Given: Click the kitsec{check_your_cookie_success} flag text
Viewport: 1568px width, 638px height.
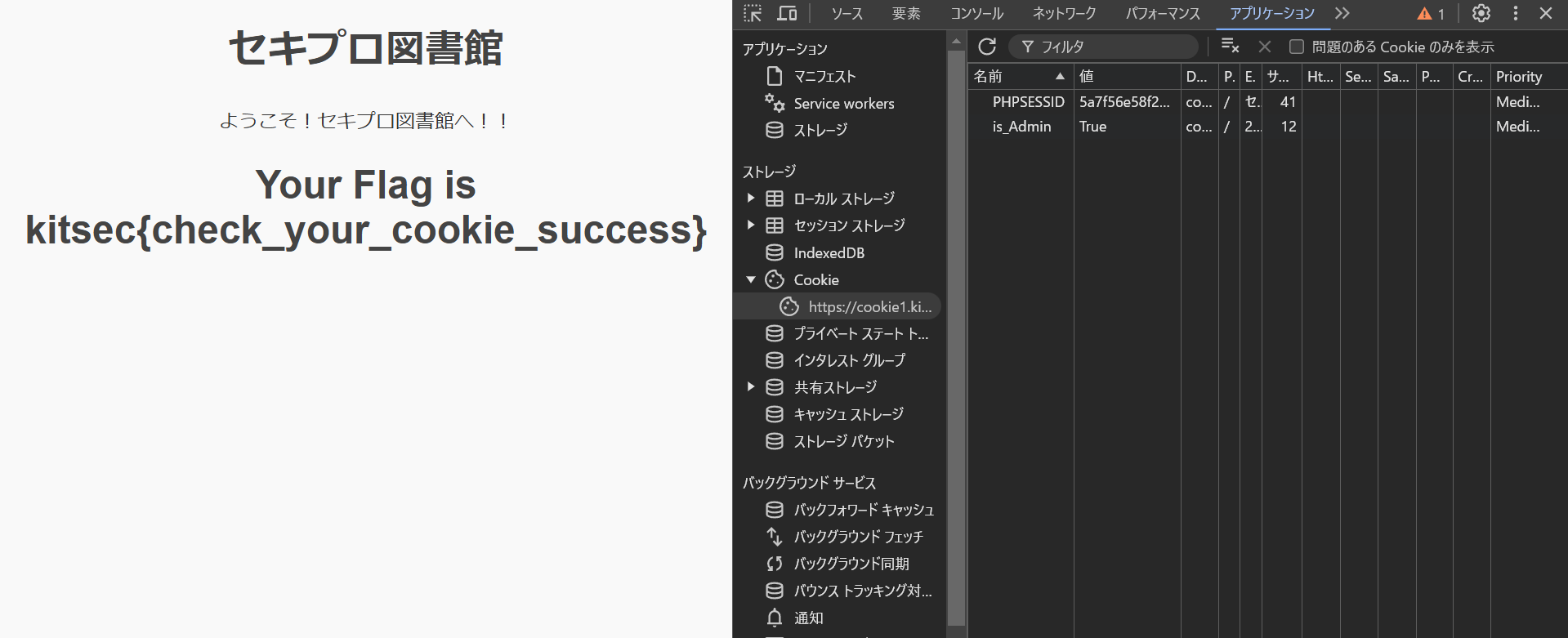Looking at the screenshot, I should (x=365, y=230).
